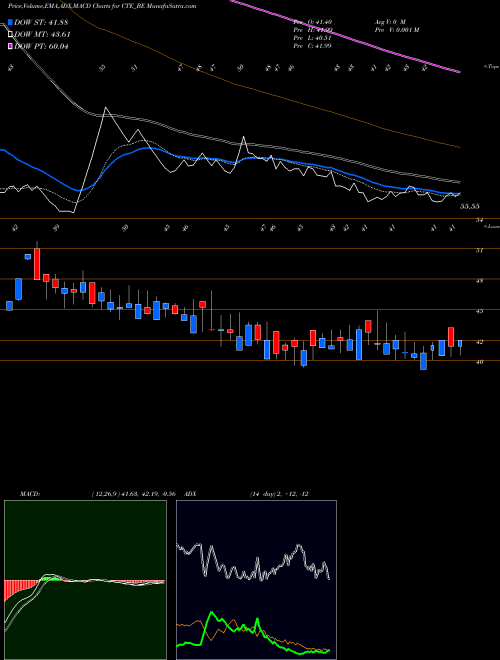Click the 'Avg V: 0 M' value
The image size is (500, 660).
[x=391, y=21]
